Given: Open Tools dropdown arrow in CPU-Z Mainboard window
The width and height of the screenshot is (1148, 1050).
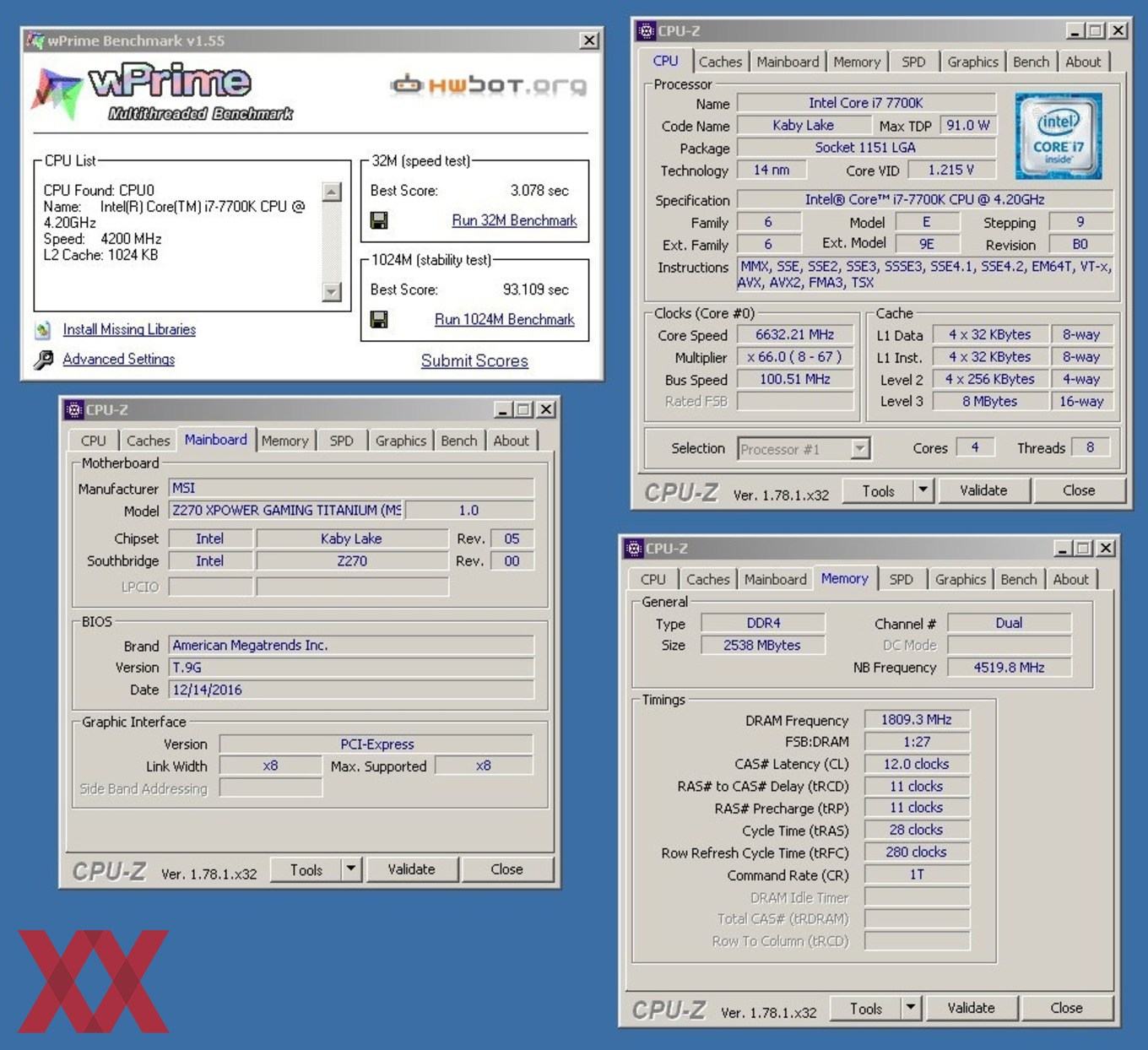Looking at the screenshot, I should pyautogui.click(x=351, y=869).
